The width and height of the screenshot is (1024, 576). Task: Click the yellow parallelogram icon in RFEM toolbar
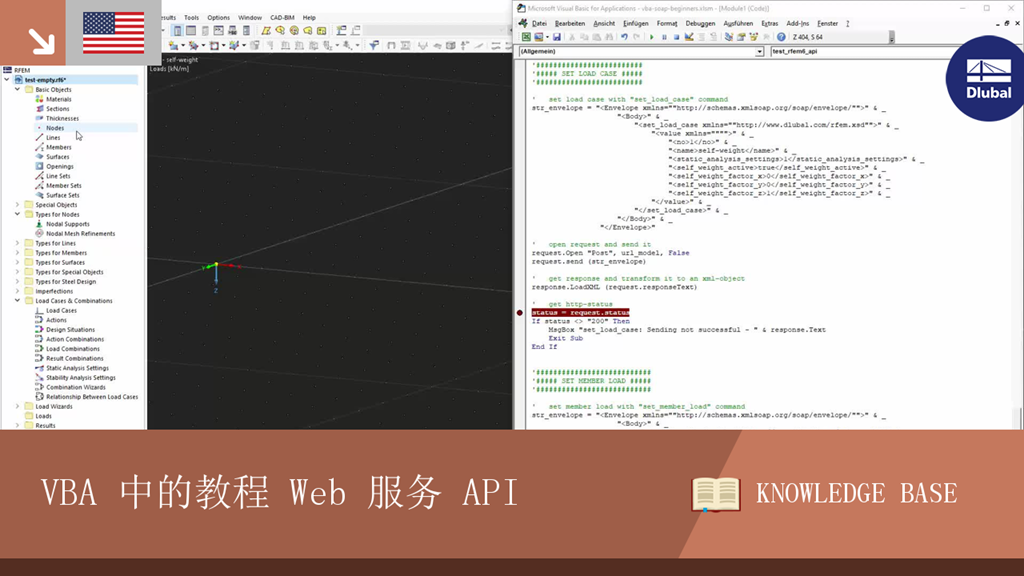coord(266,31)
